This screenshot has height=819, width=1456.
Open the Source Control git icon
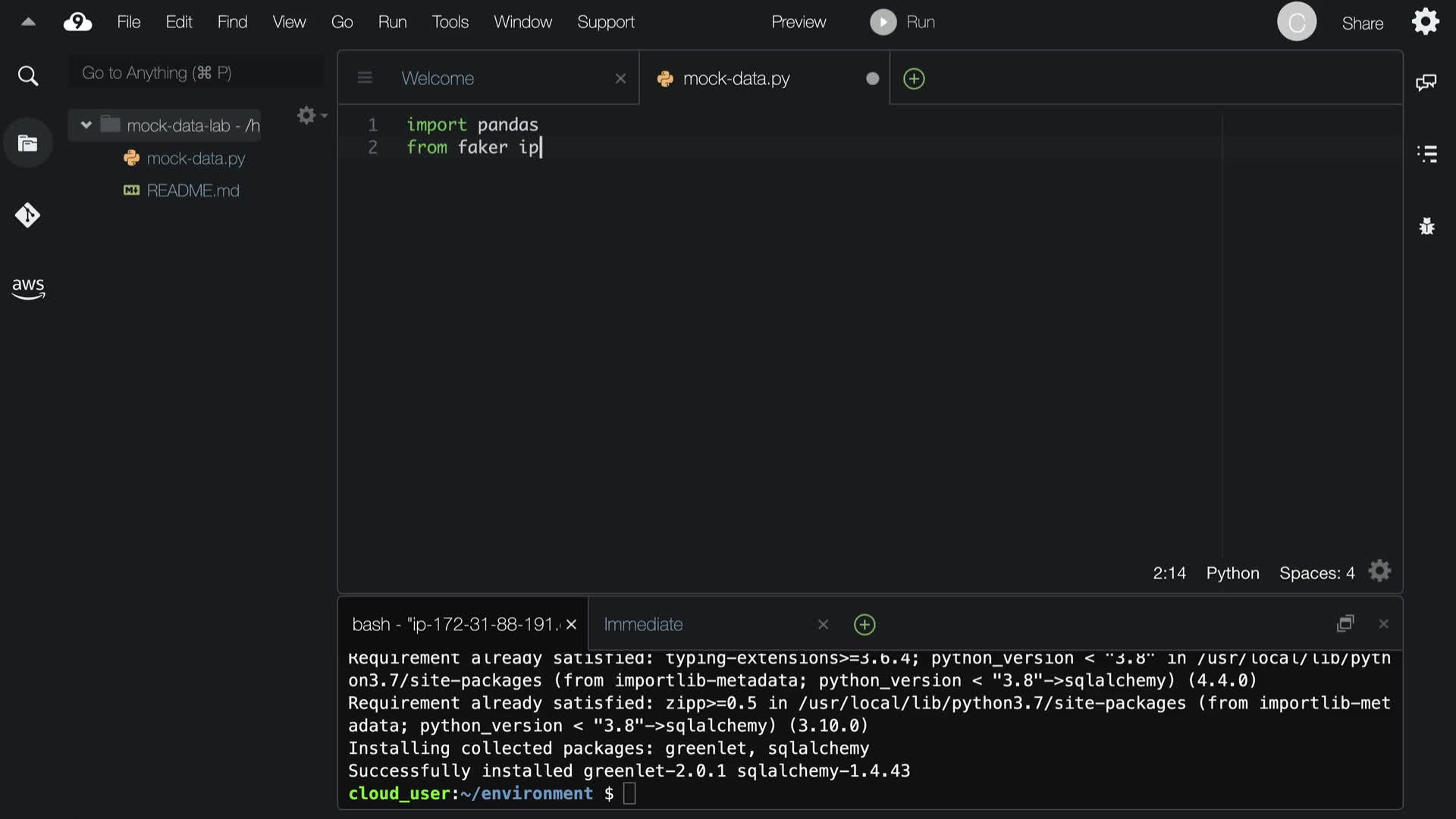click(x=28, y=215)
